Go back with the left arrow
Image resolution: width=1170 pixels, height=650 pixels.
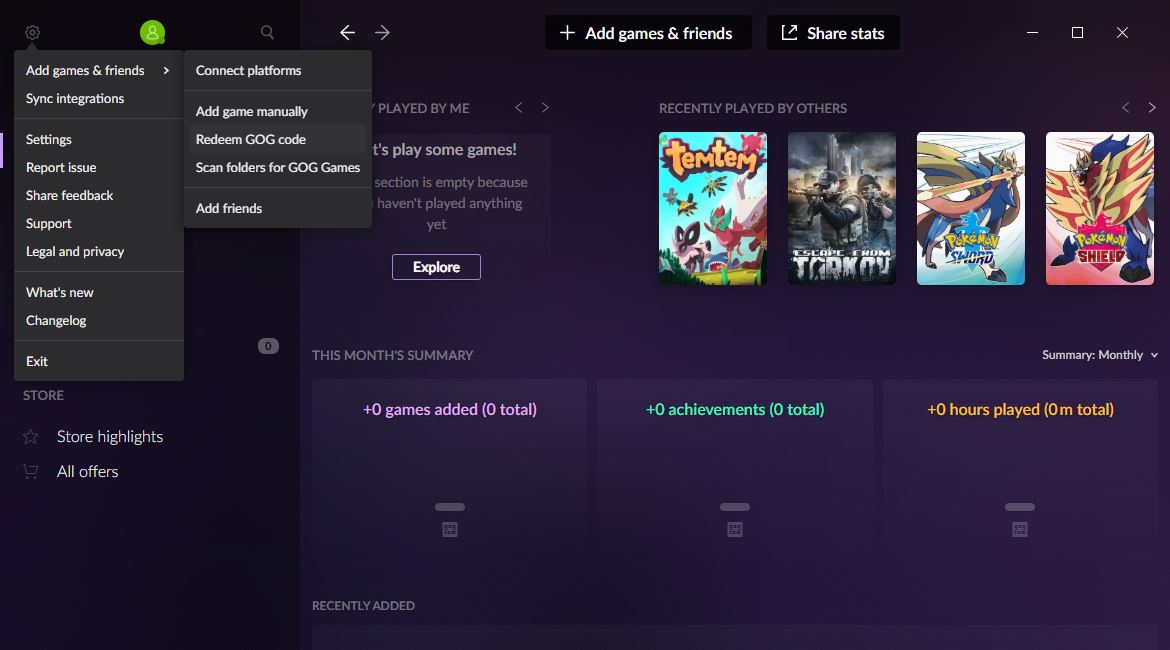(x=347, y=32)
